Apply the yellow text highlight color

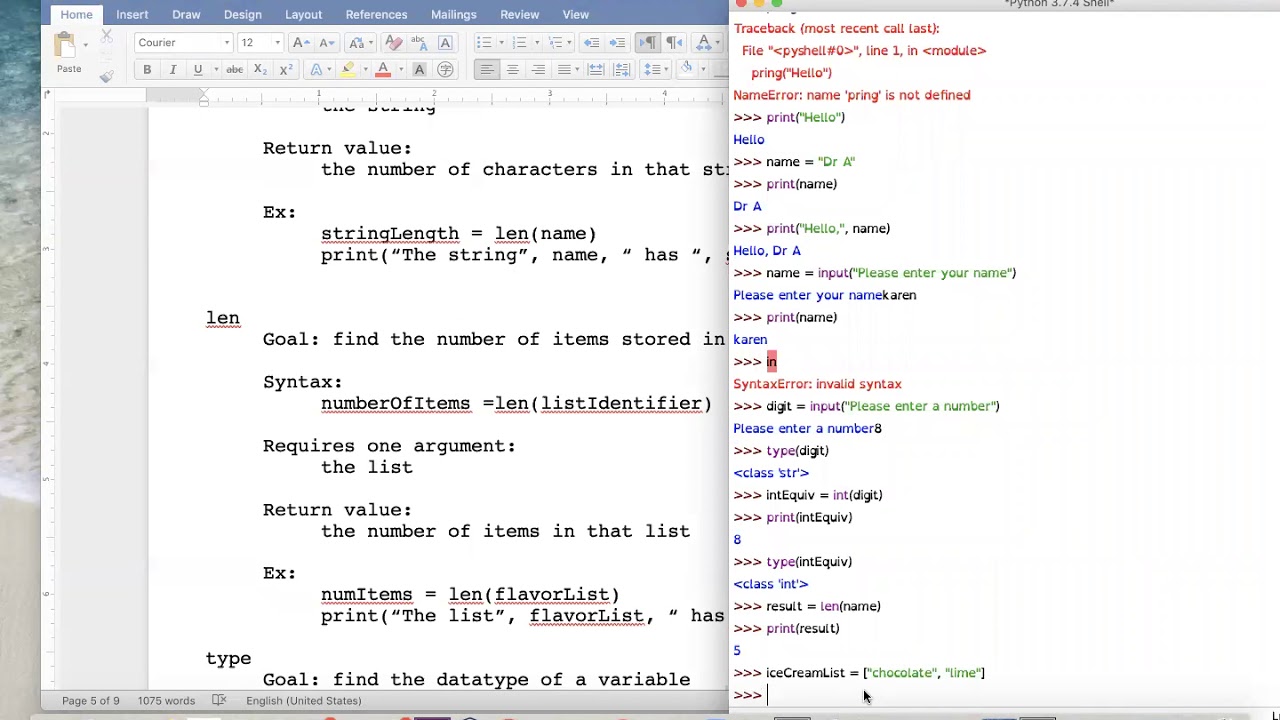(x=347, y=69)
